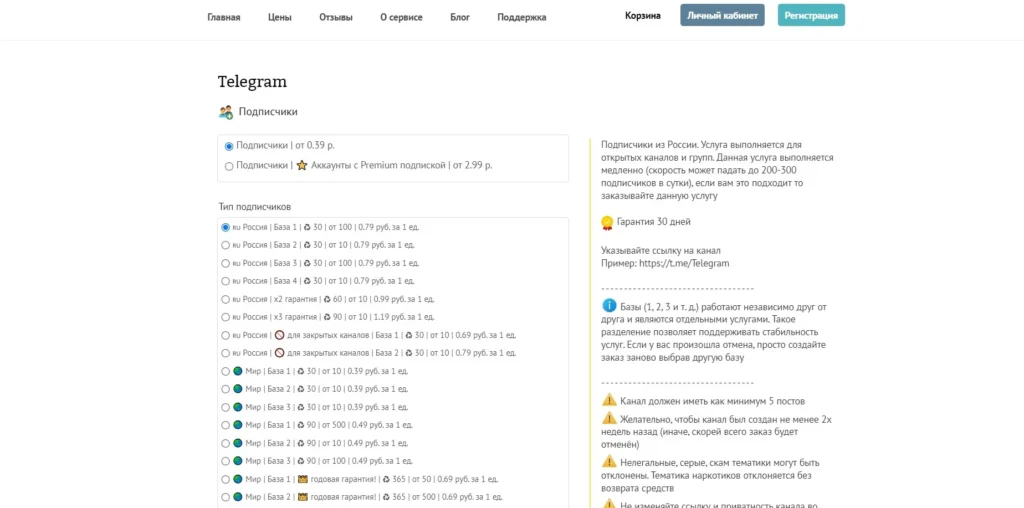Click warning icon beside Желательно, чтобы канал

[609, 418]
